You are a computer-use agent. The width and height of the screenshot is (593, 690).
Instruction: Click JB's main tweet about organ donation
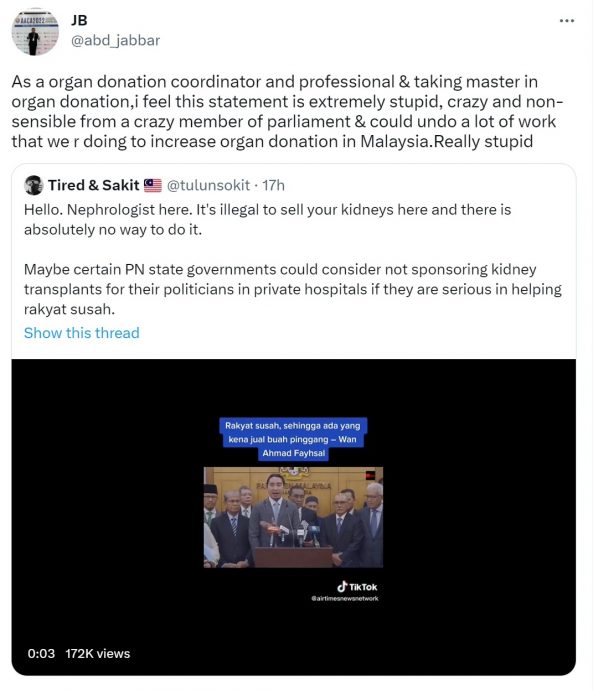click(x=287, y=111)
